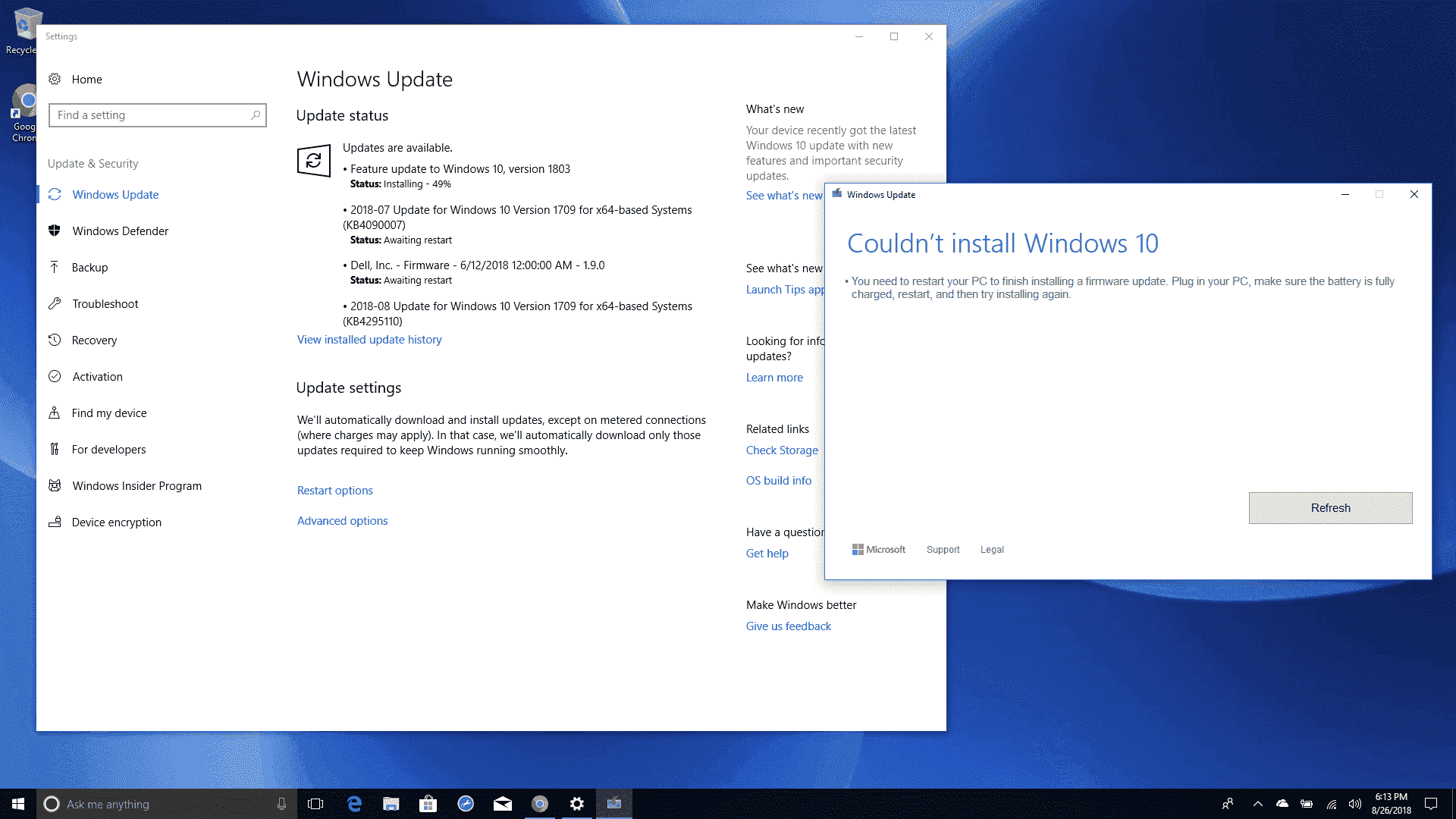Click the clock and date in taskbar
Image resolution: width=1456 pixels, height=819 pixels.
tap(1391, 804)
